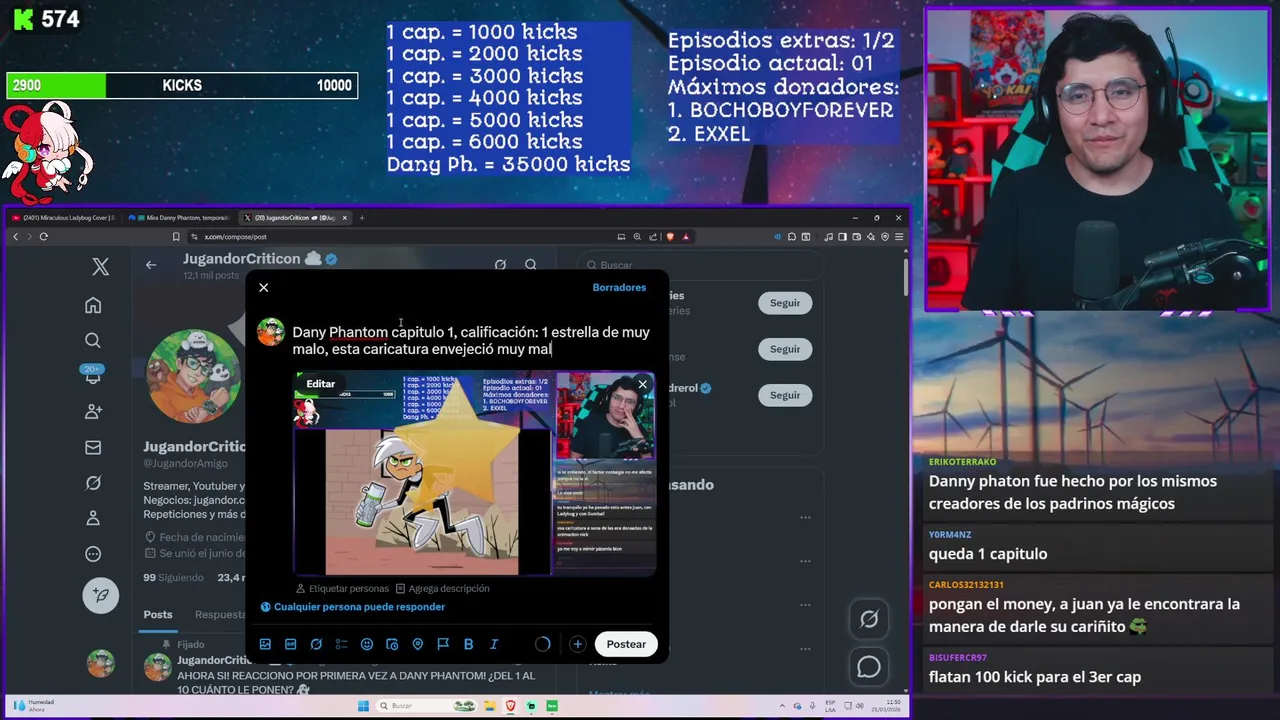Select the JugandorCriticon X browser tab
This screenshot has width=1280, height=720.
[294, 218]
